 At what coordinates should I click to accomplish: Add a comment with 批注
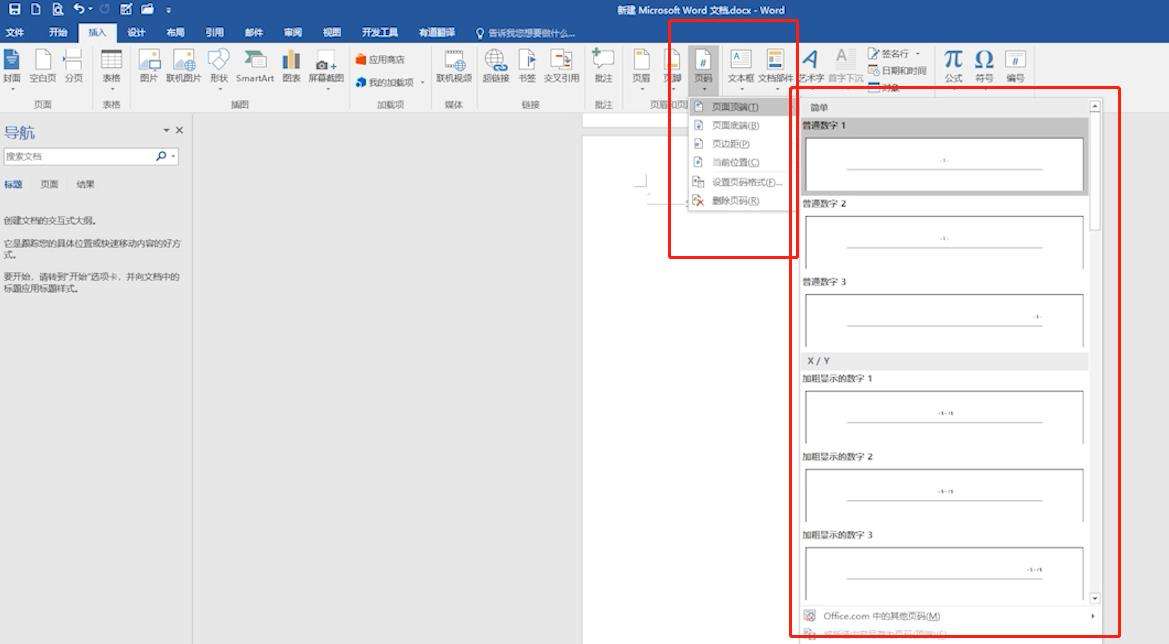tap(603, 67)
